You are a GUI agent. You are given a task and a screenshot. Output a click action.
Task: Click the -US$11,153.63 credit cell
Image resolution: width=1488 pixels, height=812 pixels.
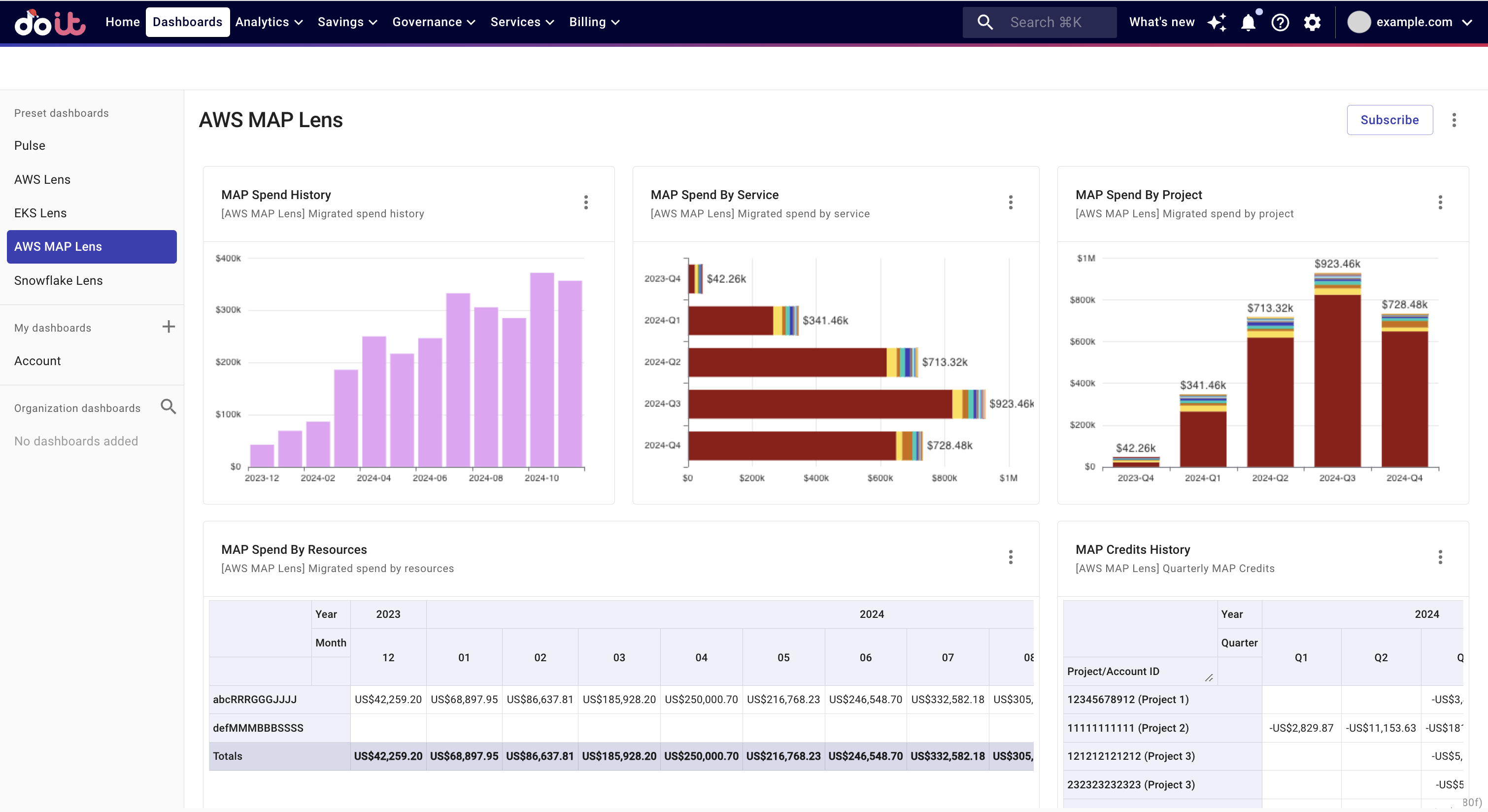[1381, 728]
